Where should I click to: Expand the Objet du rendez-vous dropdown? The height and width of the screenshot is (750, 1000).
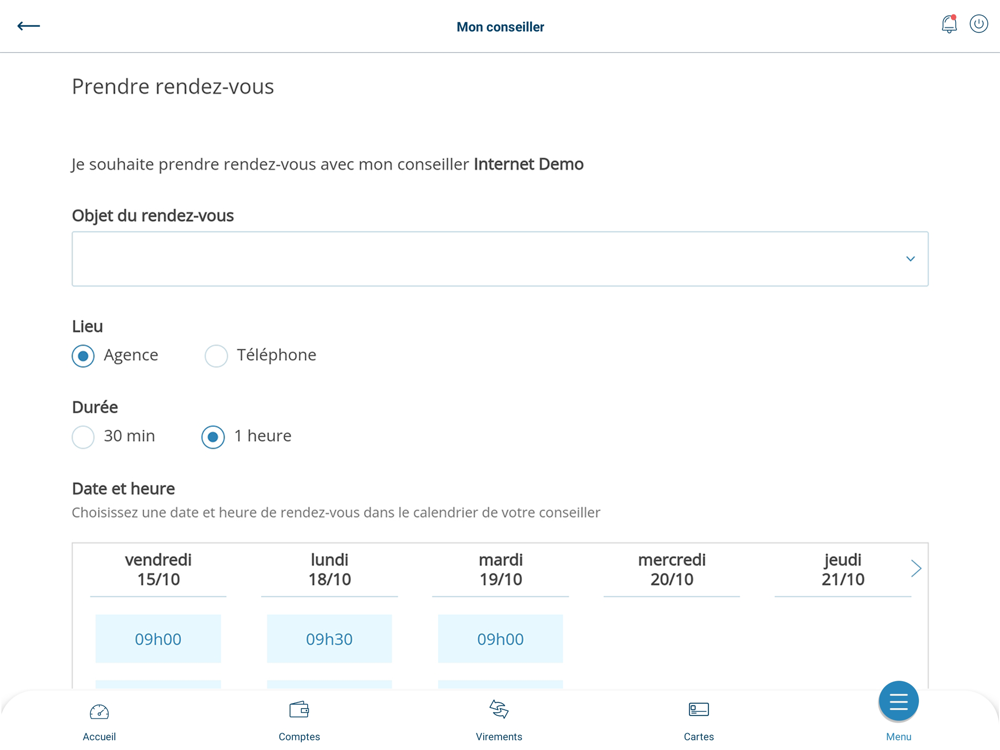[x=500, y=259]
